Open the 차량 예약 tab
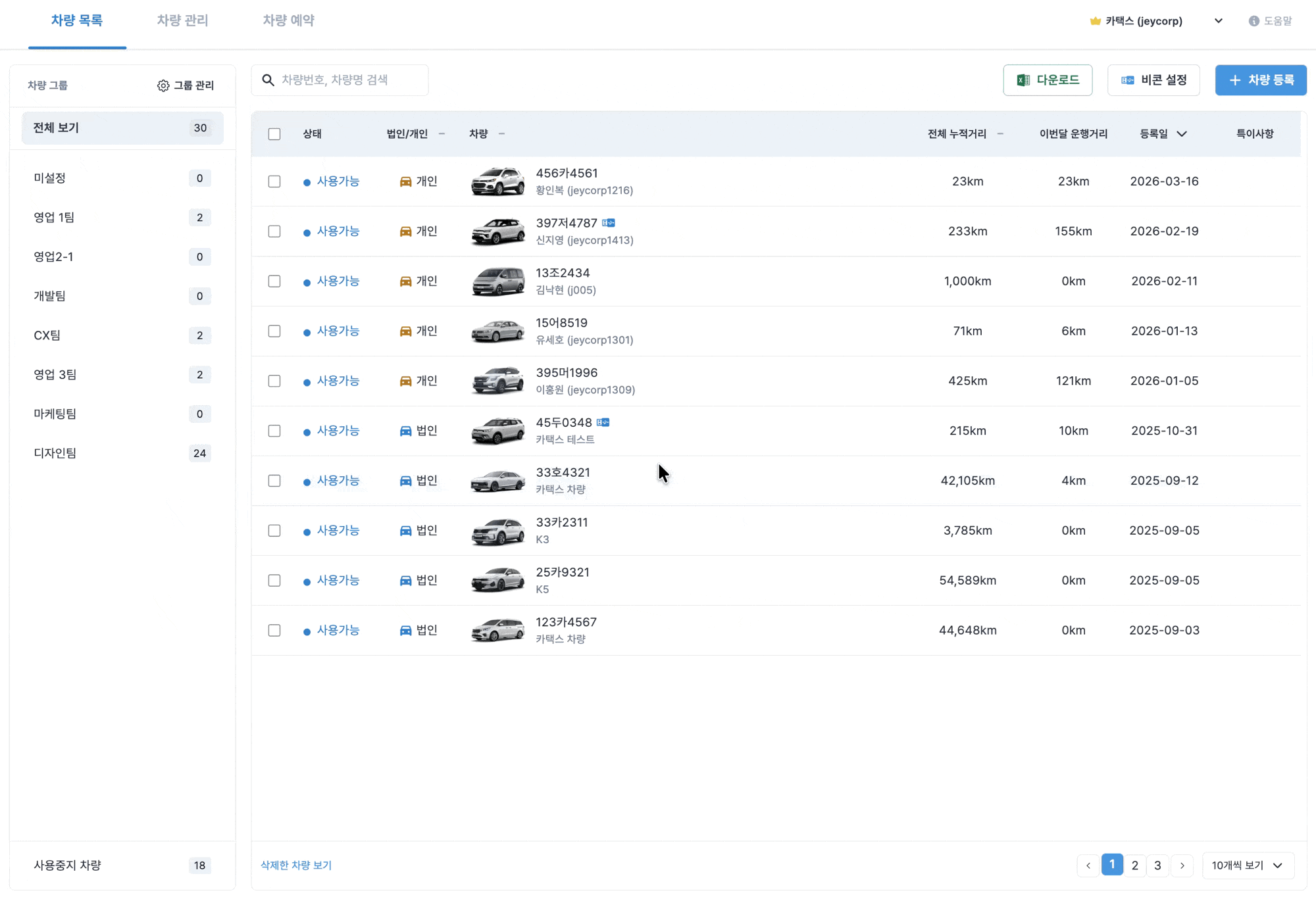 [x=288, y=21]
